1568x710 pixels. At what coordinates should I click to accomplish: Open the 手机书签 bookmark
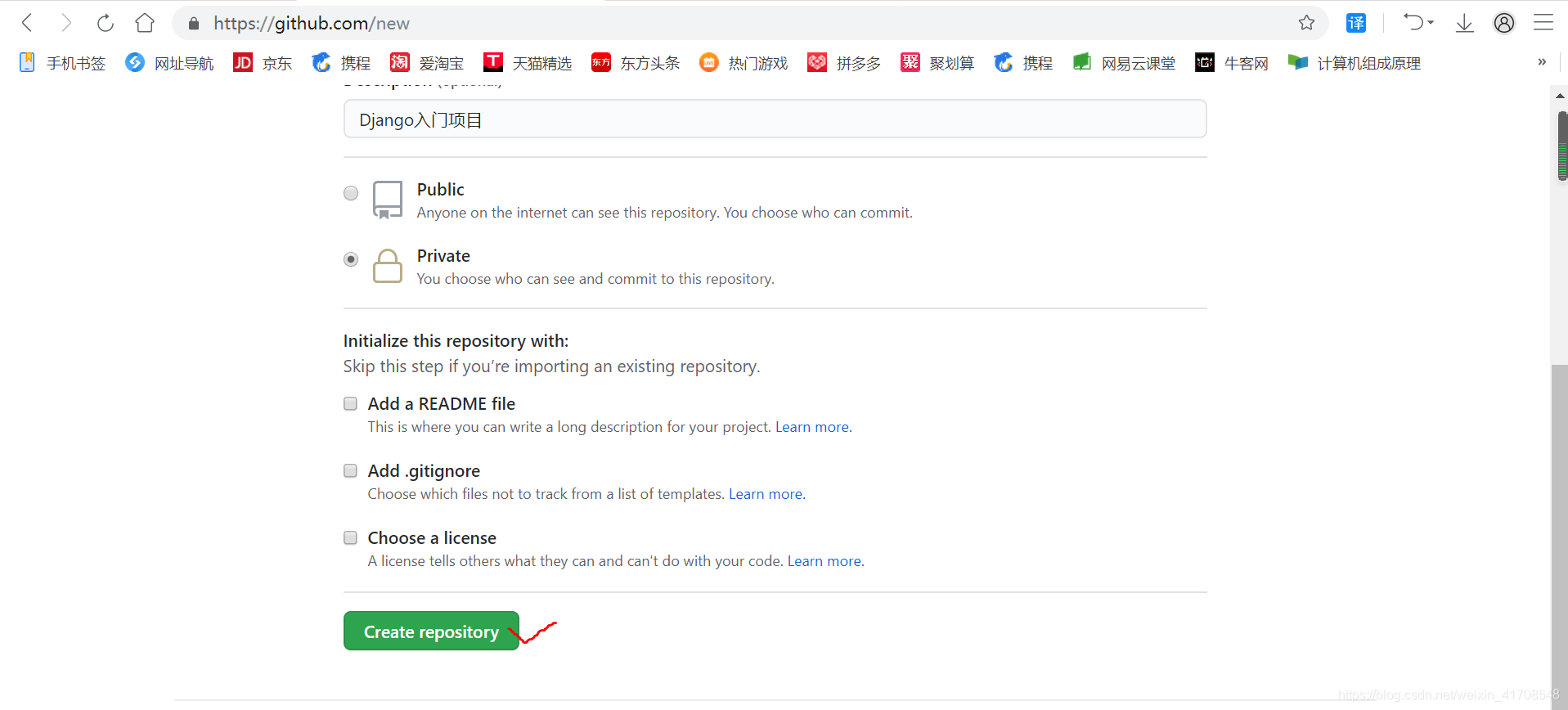(62, 63)
